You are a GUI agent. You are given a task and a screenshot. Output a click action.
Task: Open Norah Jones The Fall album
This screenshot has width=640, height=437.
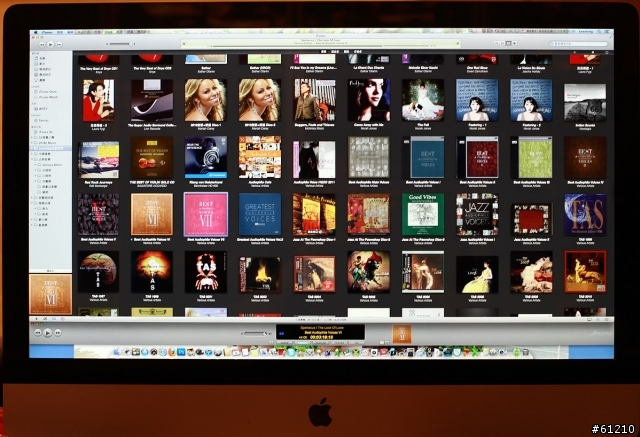coord(423,100)
